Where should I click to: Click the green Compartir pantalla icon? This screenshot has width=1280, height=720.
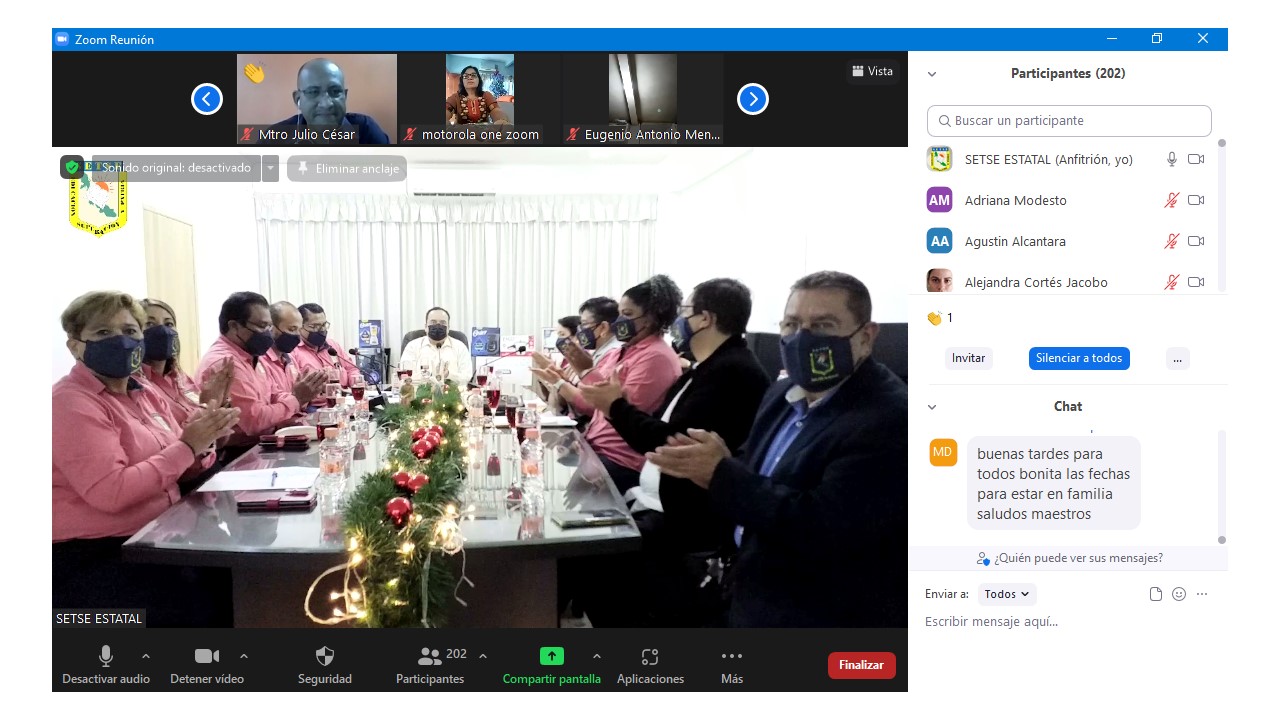click(552, 656)
